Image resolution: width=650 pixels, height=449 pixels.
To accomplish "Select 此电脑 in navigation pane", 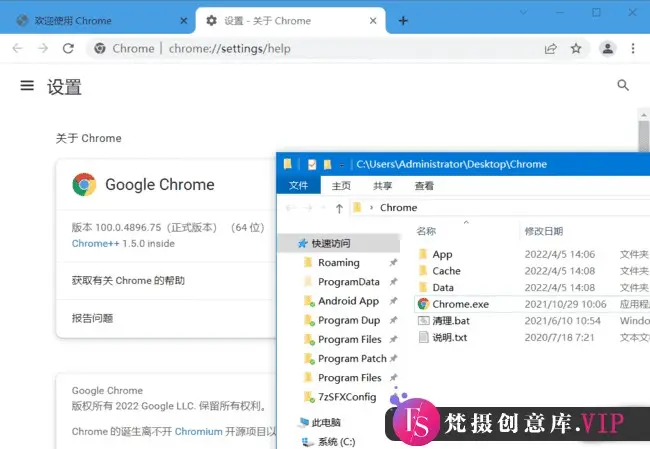I will [x=326, y=422].
